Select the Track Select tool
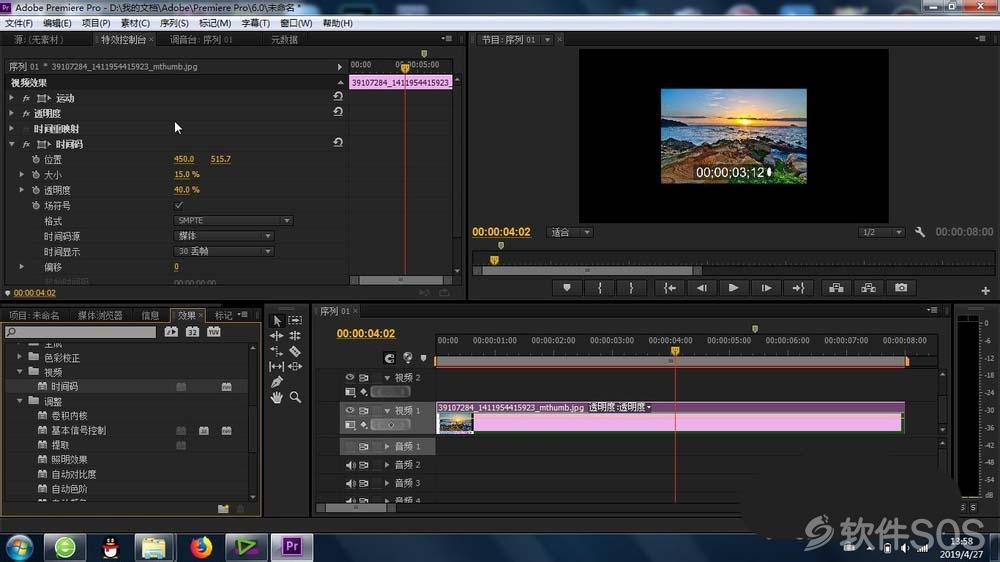 (295, 320)
